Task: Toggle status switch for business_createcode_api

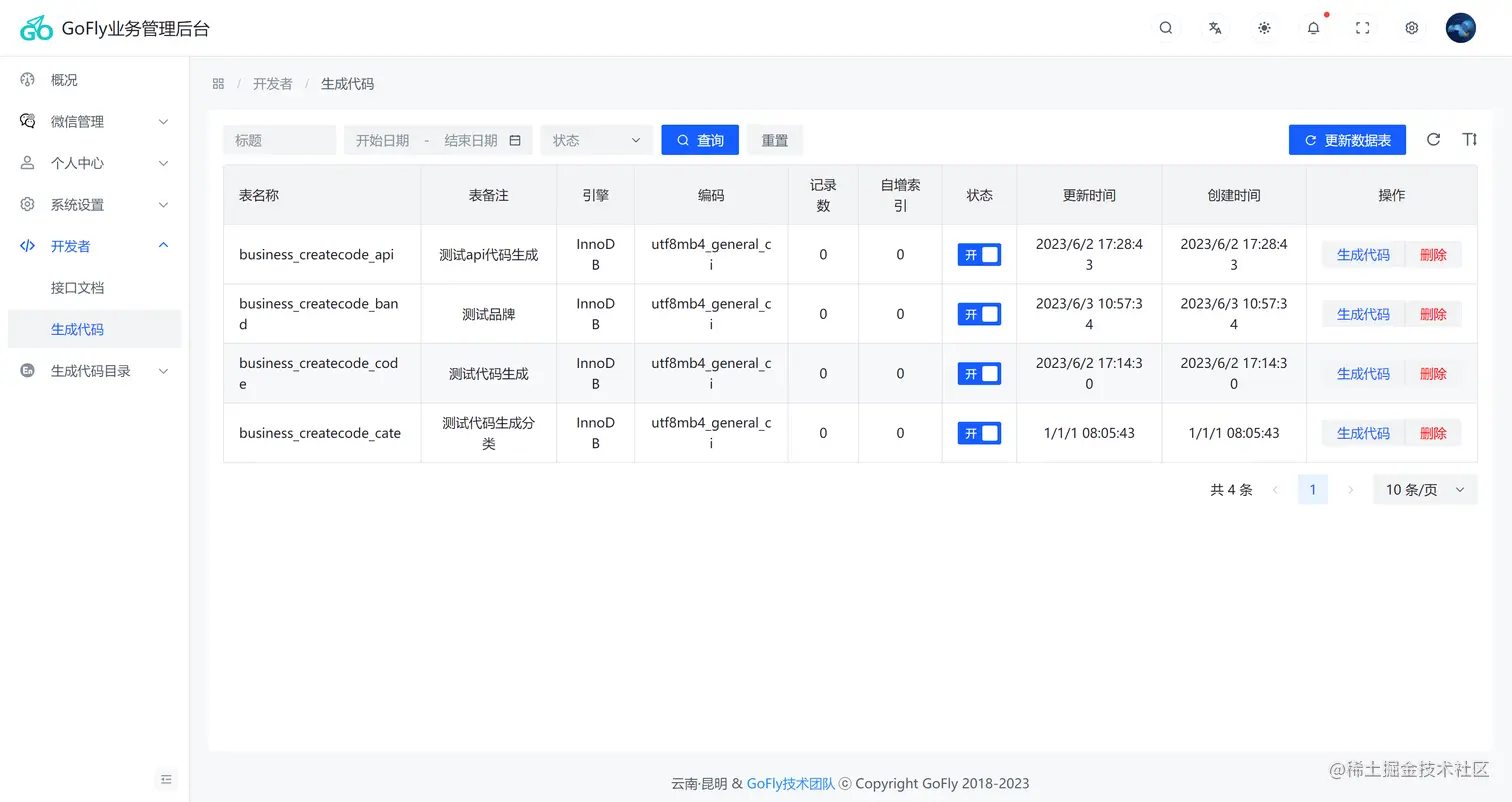Action: point(979,255)
